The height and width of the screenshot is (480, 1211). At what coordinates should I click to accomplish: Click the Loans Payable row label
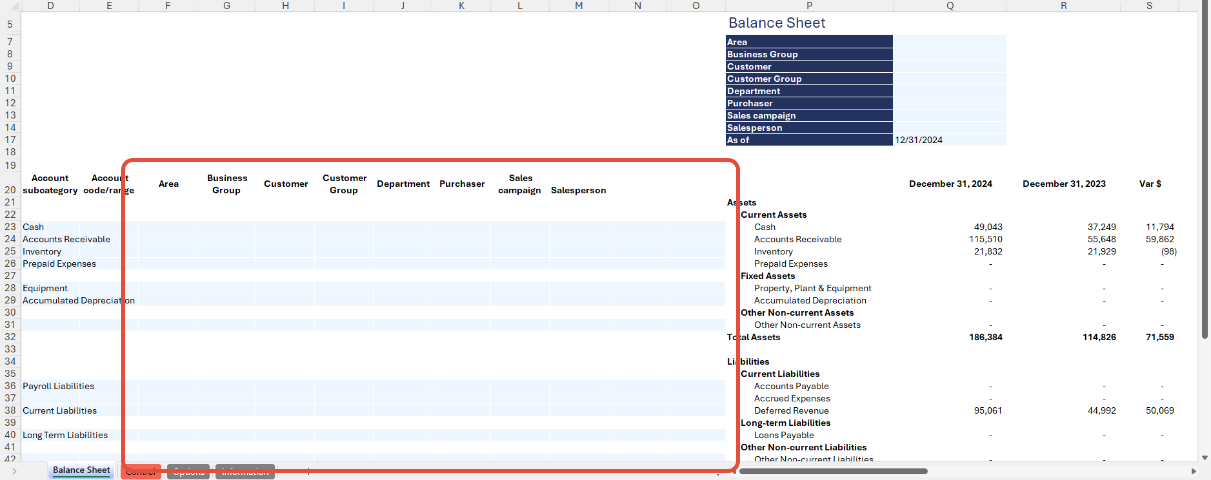(x=784, y=435)
